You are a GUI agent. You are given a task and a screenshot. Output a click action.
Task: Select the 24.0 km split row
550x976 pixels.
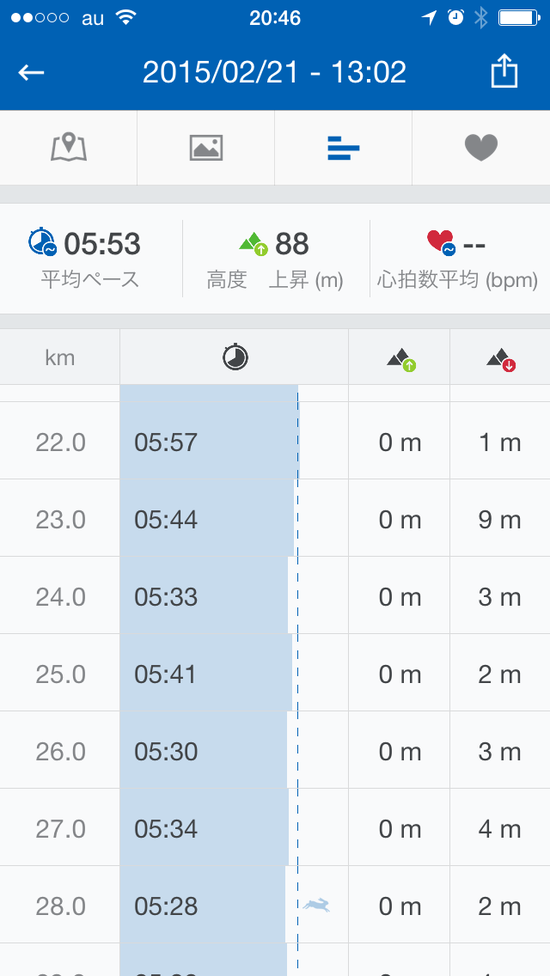275,596
